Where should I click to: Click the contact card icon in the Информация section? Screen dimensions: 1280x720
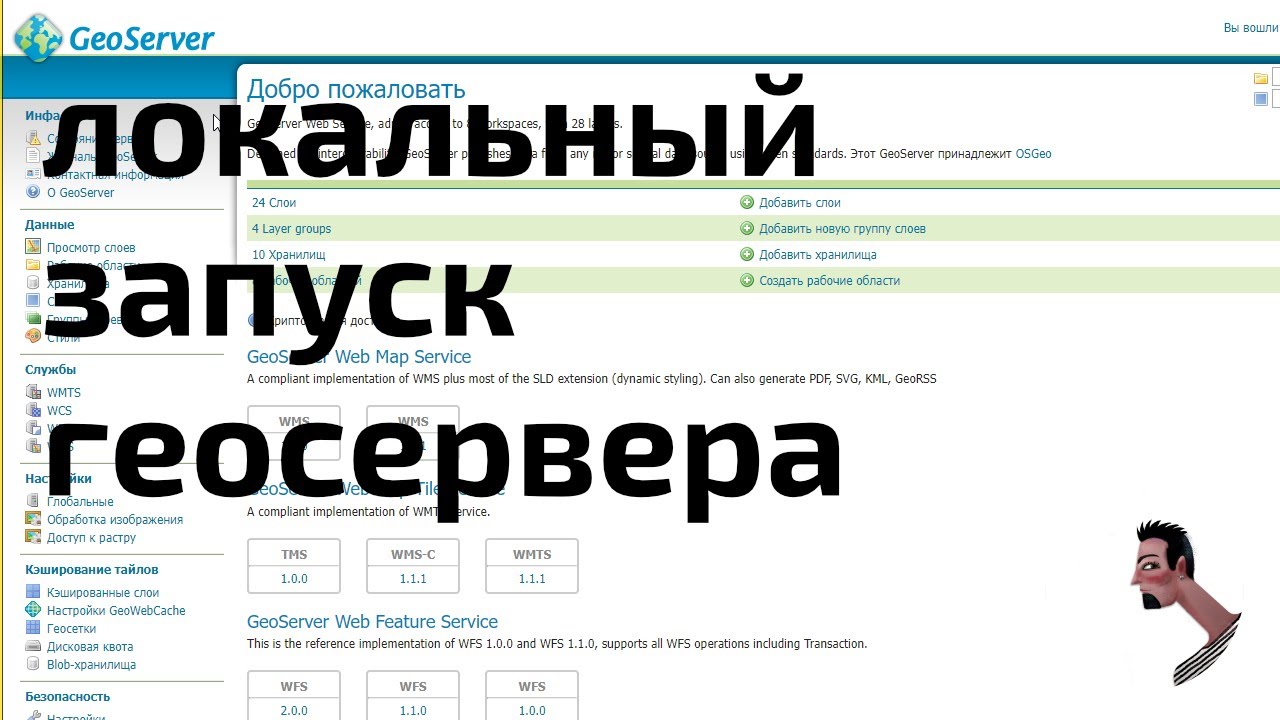33,174
